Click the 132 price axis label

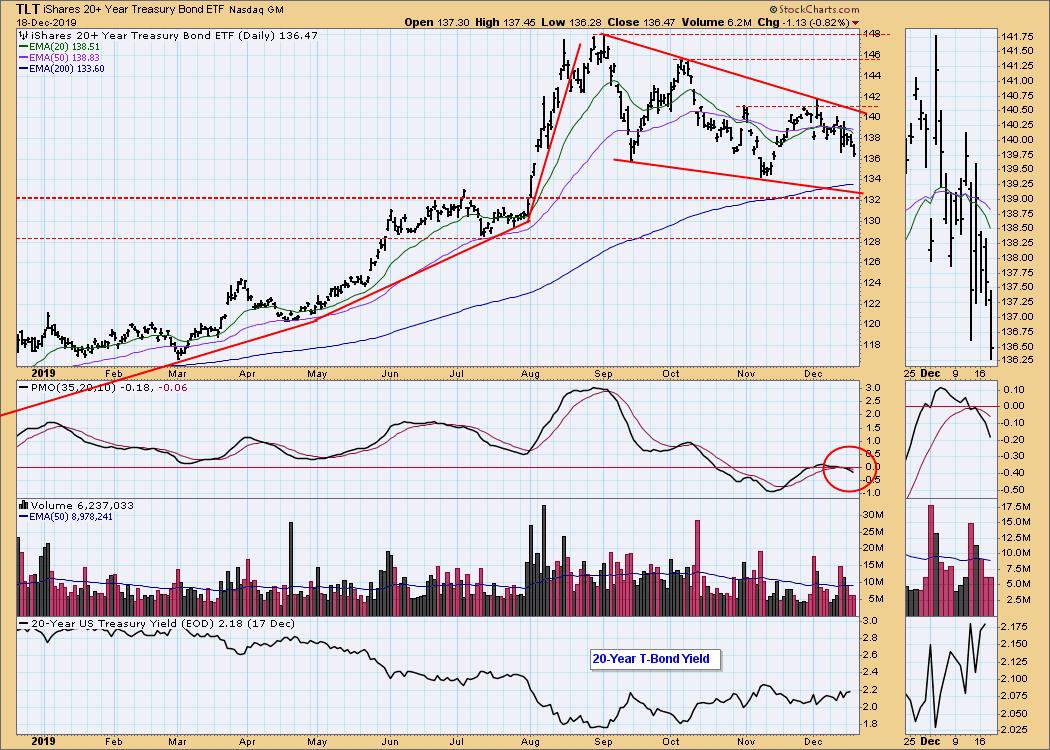click(x=871, y=200)
